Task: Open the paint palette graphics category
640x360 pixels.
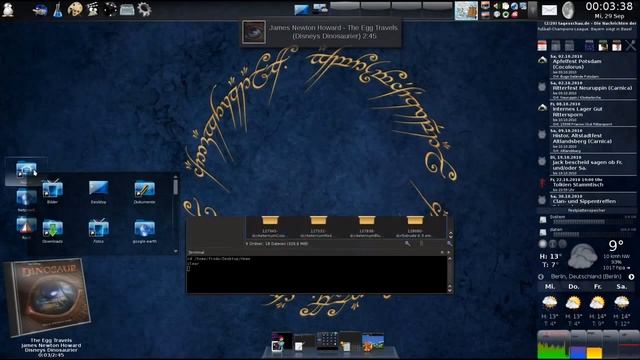Action: pyautogui.click(x=75, y=9)
